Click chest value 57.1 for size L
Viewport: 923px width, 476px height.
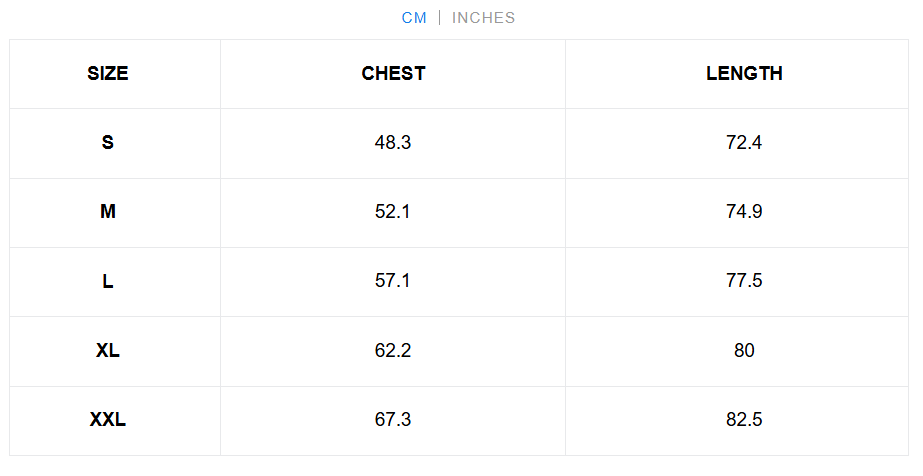click(393, 281)
